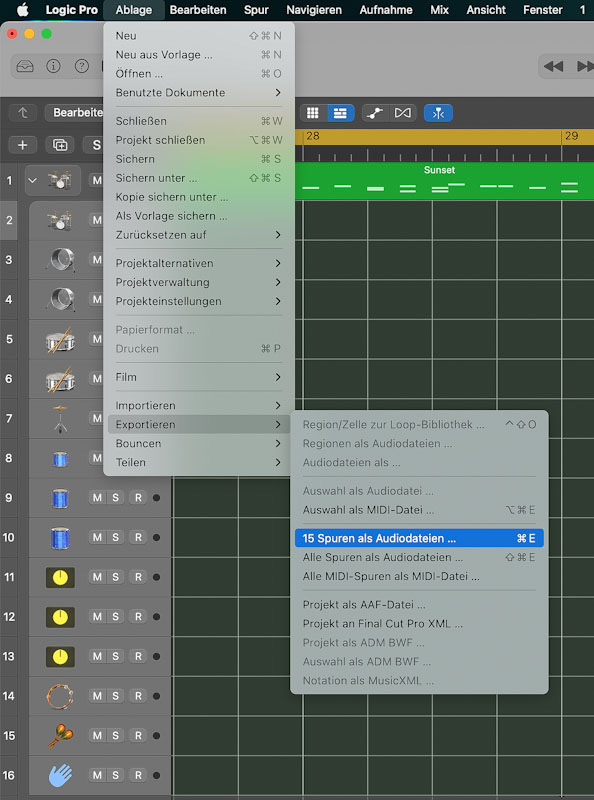Select the blue tom icon on track 9
This screenshot has width=594, height=800.
[x=60, y=498]
